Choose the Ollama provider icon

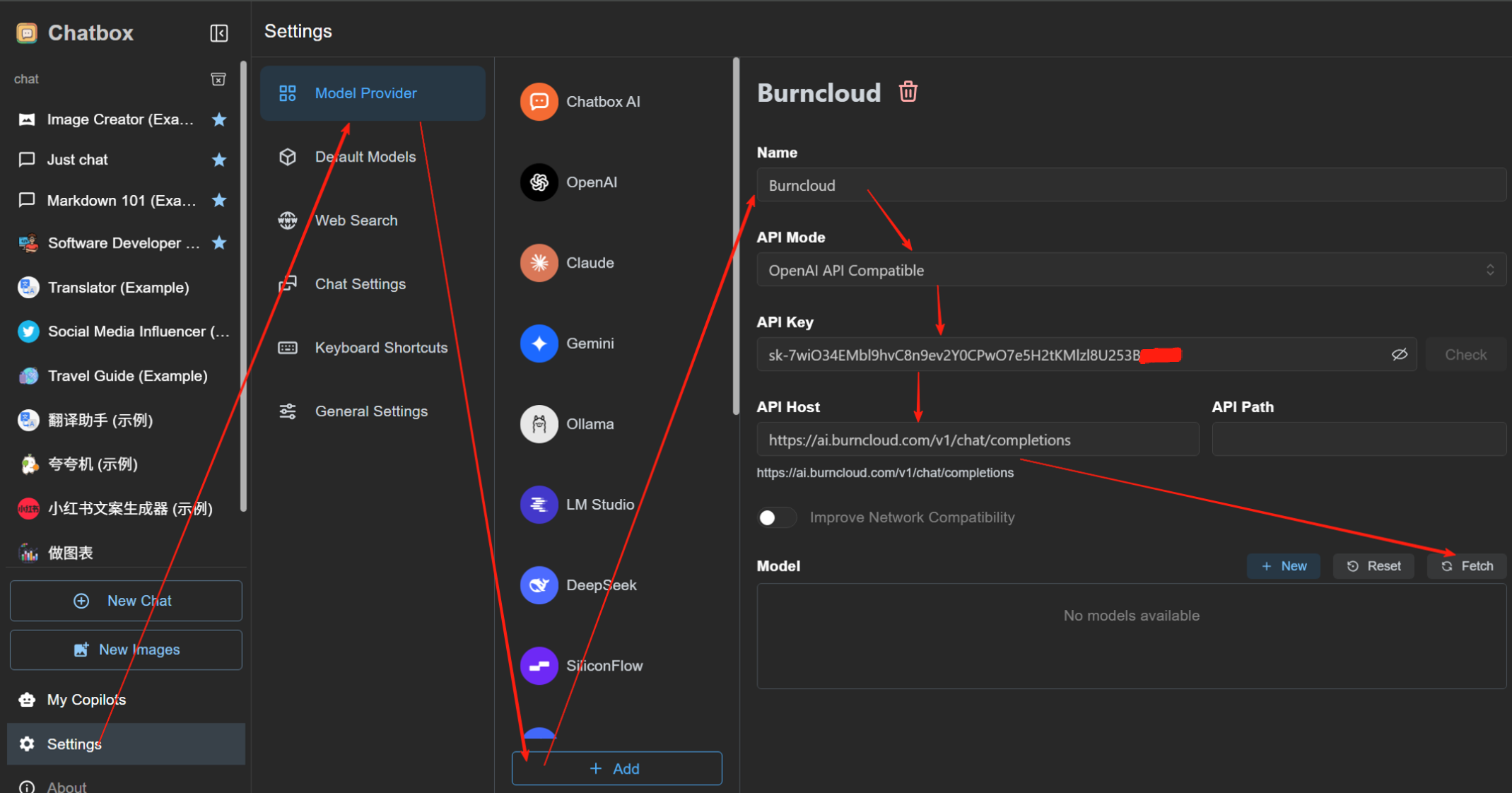(x=539, y=424)
